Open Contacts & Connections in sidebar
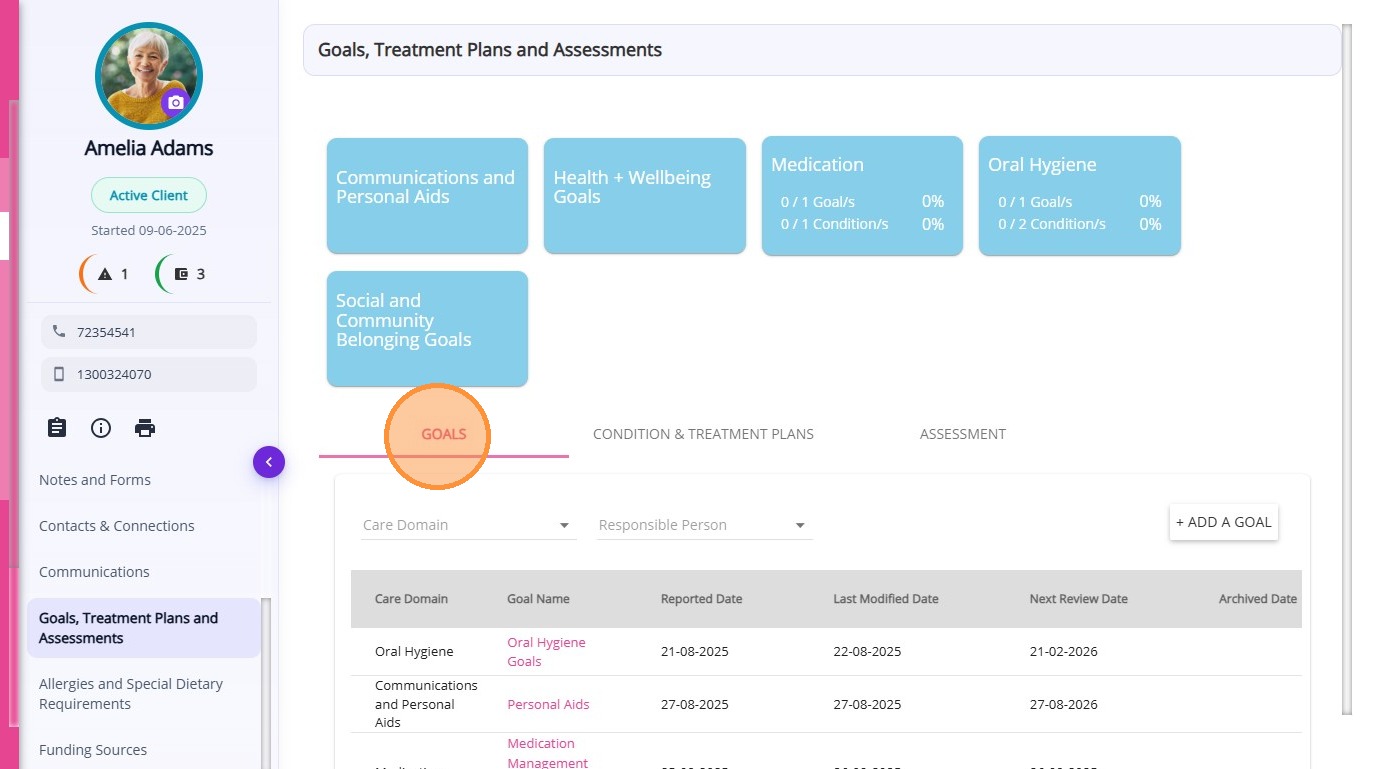Viewport: 1376px width, 769px height. (x=117, y=526)
